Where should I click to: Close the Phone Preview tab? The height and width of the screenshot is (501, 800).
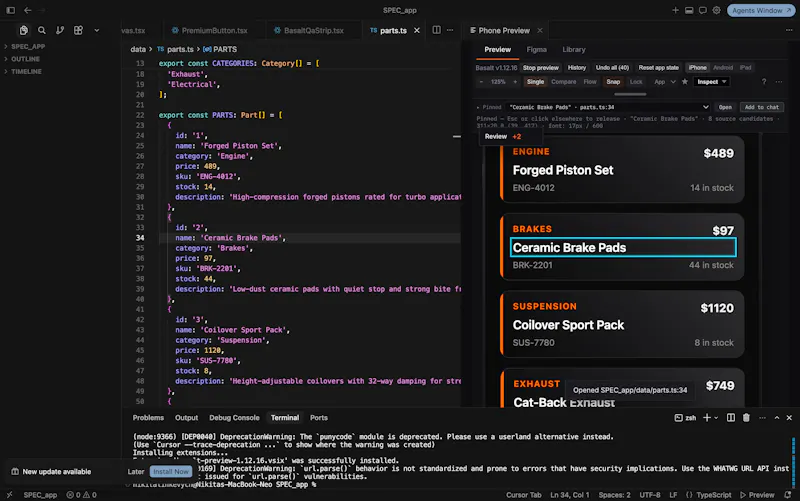pos(540,31)
